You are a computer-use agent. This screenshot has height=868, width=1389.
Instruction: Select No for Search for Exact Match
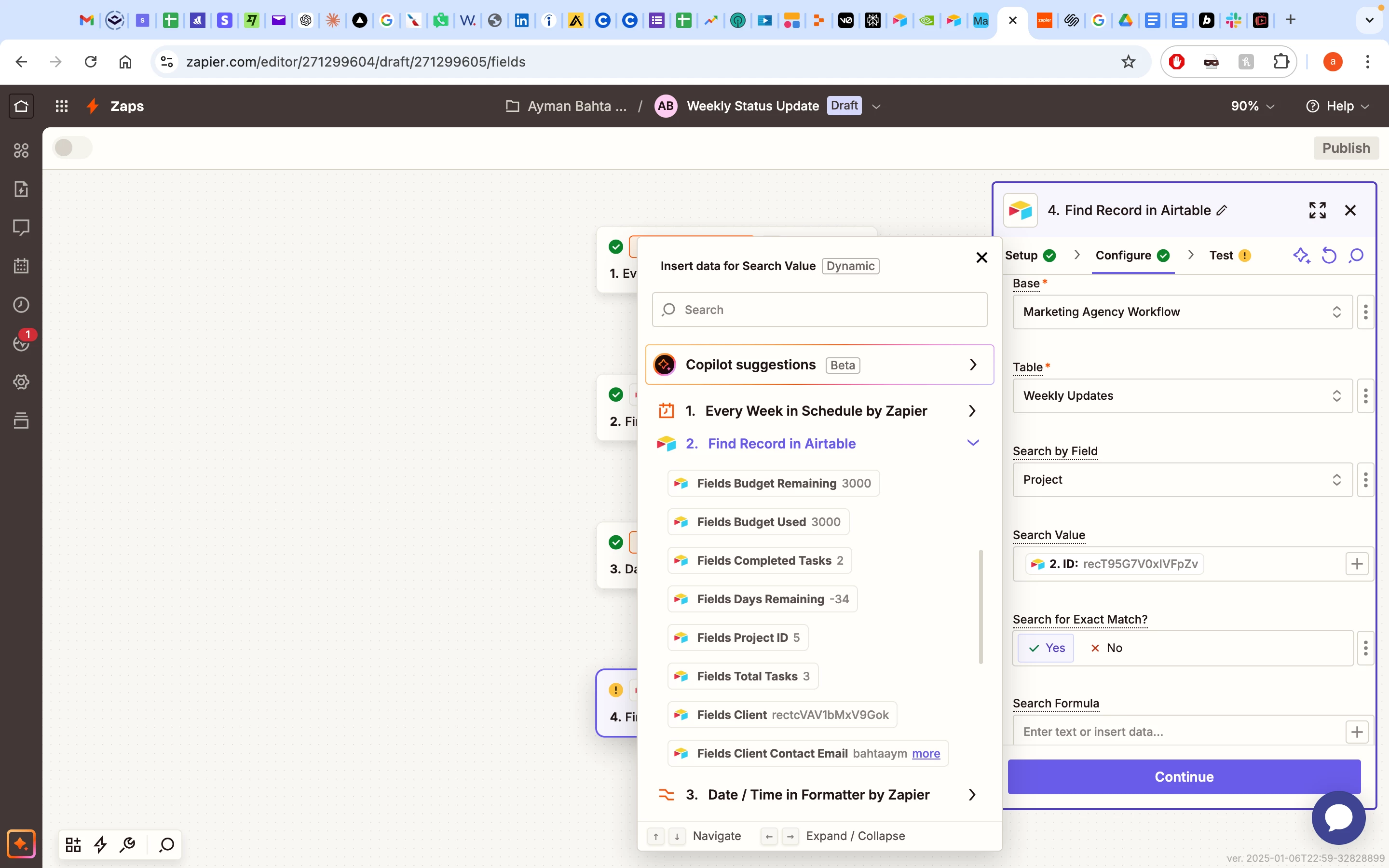coord(1105,648)
